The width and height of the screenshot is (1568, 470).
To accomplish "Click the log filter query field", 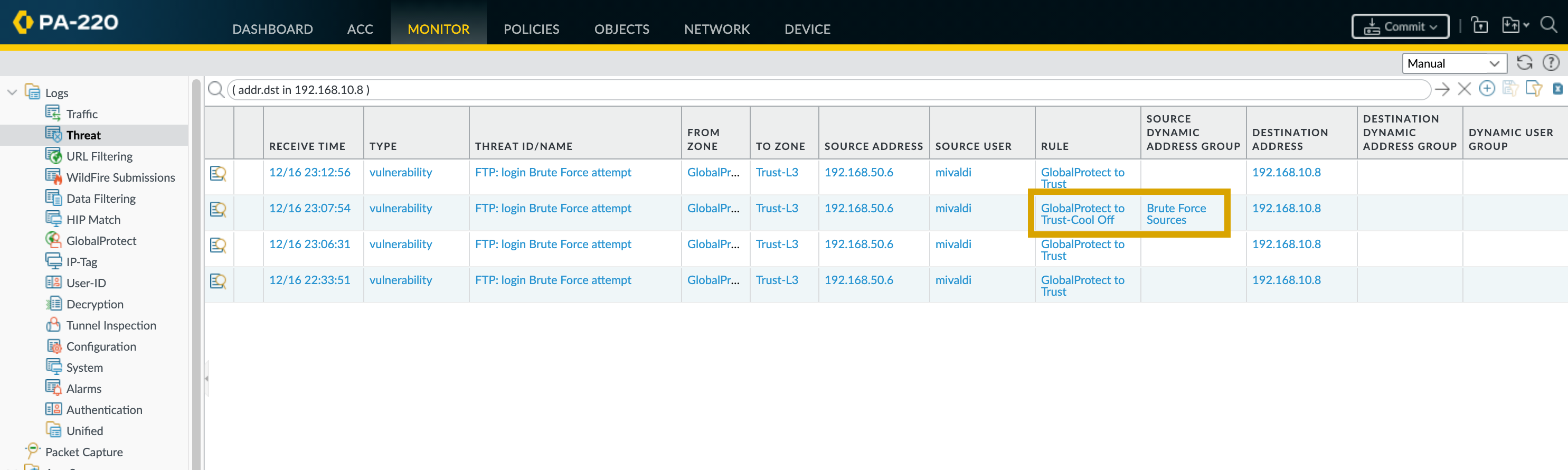I will [x=828, y=89].
